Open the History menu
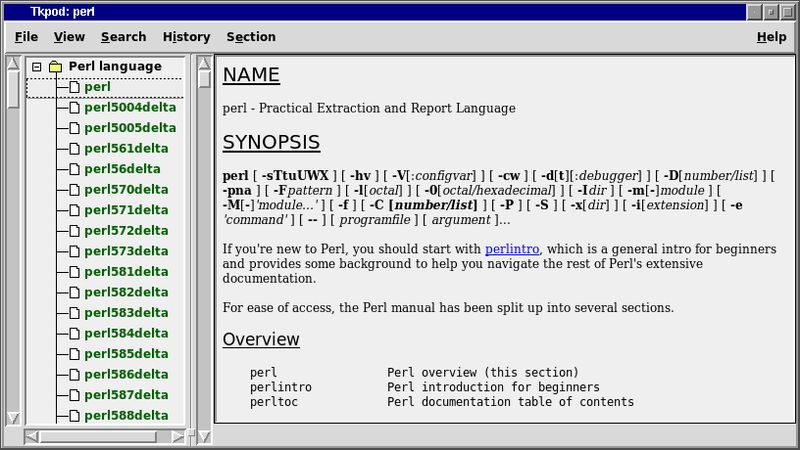800x450 pixels. pos(186,37)
